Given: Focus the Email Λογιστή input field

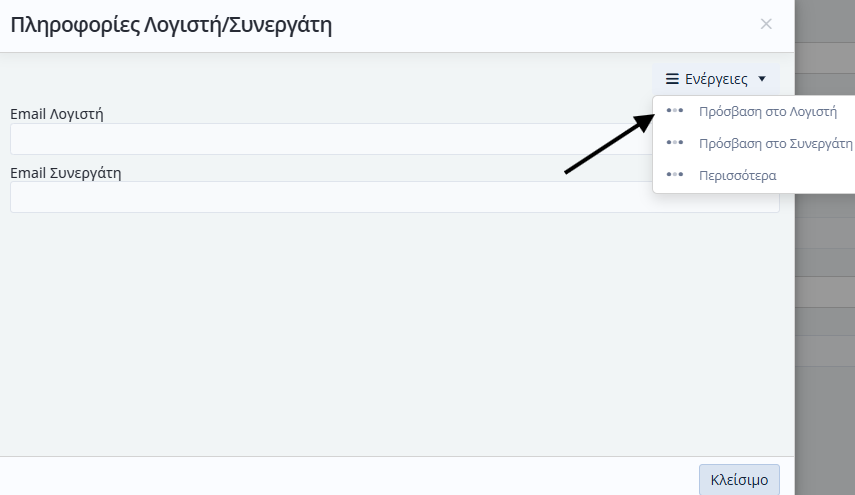Looking at the screenshot, I should (x=320, y=139).
